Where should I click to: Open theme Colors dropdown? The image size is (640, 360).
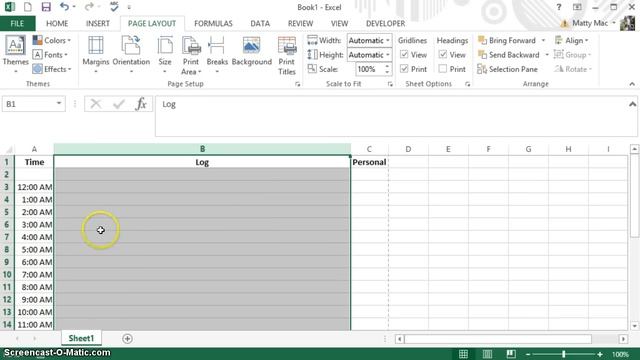pos(52,40)
